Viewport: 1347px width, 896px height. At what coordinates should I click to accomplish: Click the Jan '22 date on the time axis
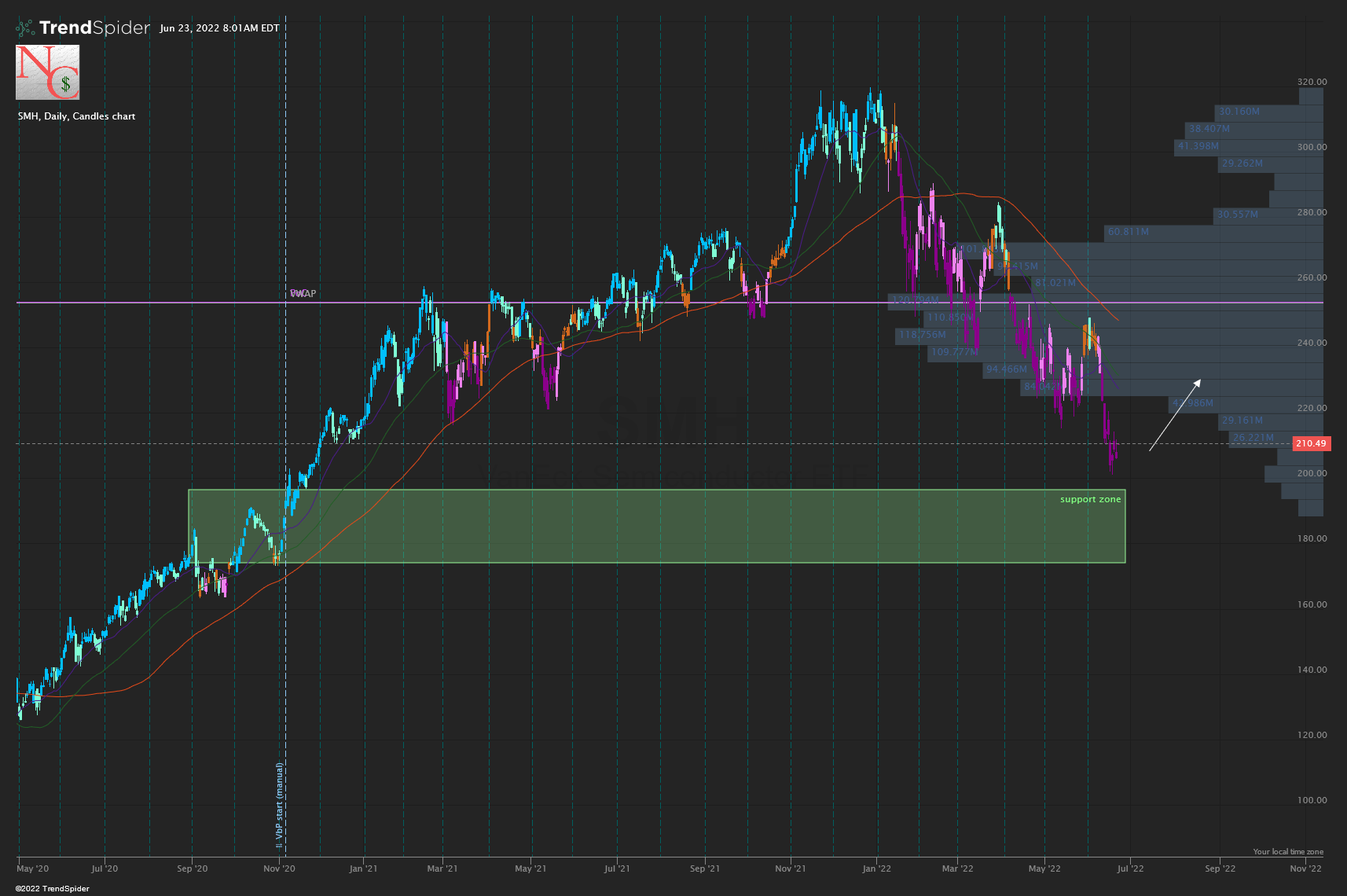pos(876,868)
